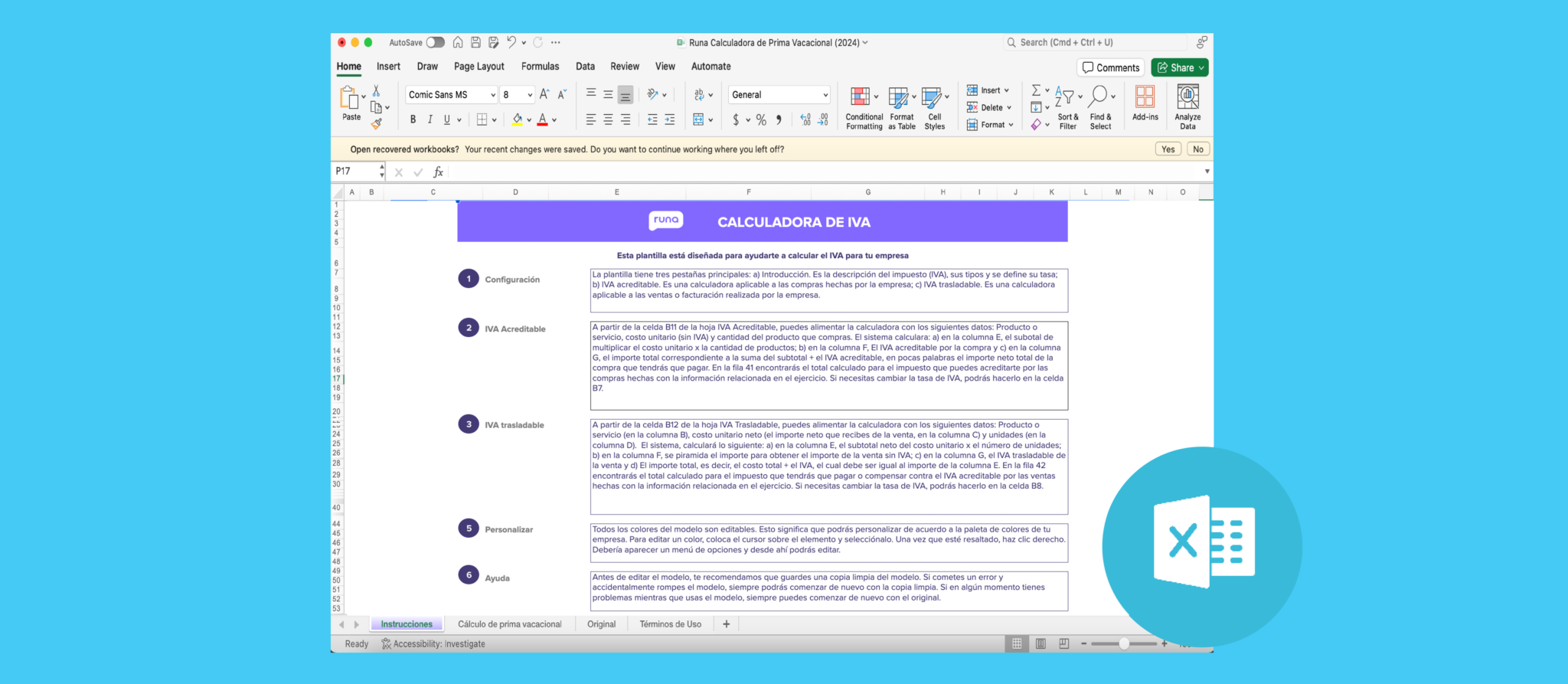Viewport: 1568px width, 684px height.
Task: Click the red Font Color A
Action: (542, 119)
